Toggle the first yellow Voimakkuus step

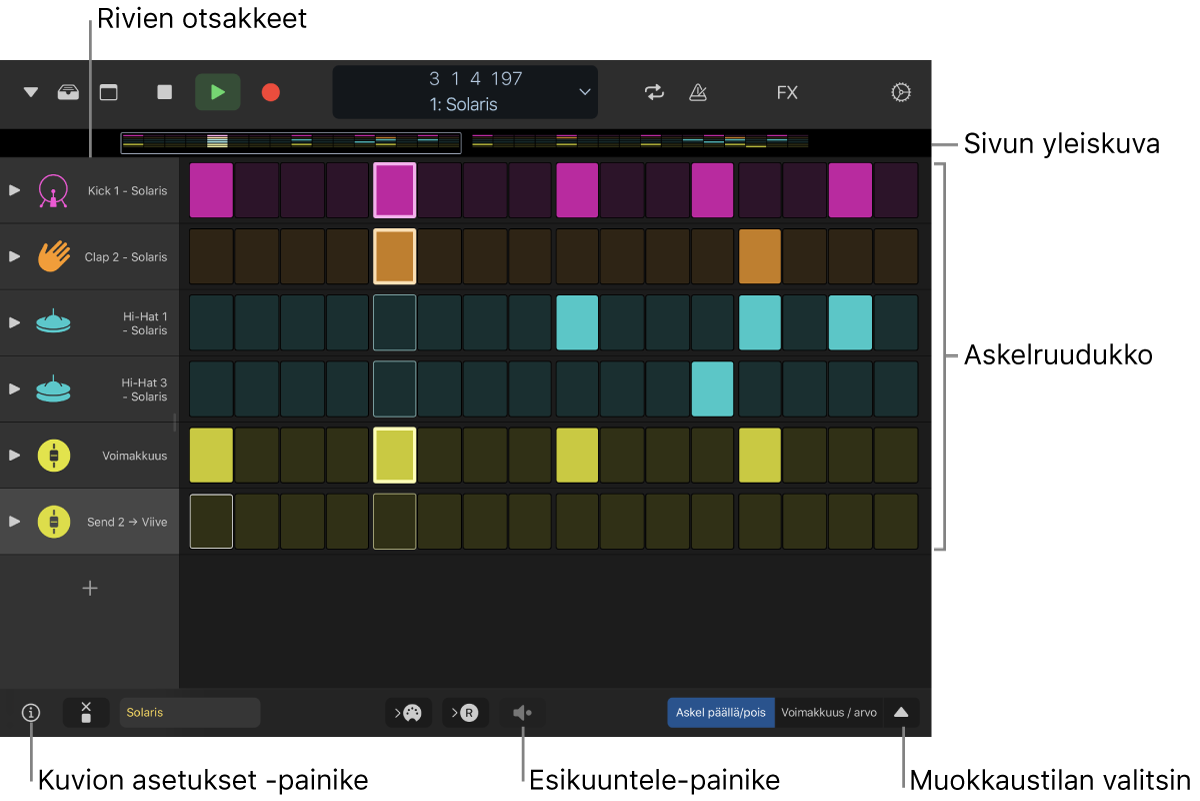pos(211,455)
